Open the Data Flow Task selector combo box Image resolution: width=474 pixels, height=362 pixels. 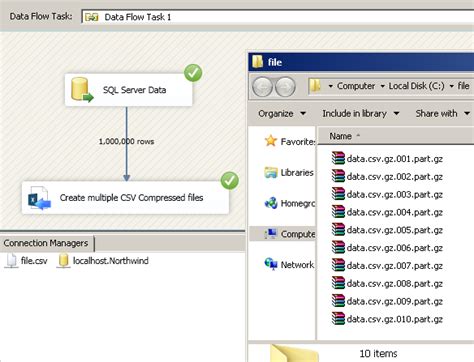[x=278, y=17]
